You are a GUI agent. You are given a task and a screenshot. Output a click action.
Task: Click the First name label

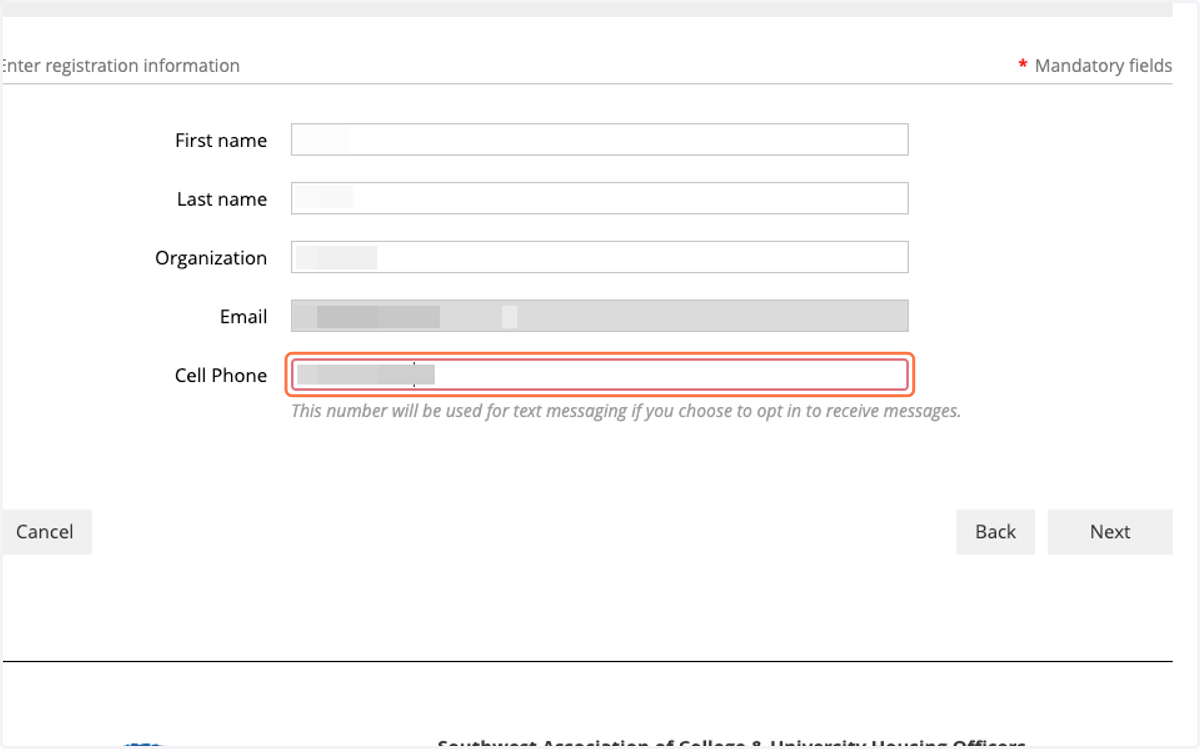click(x=221, y=140)
